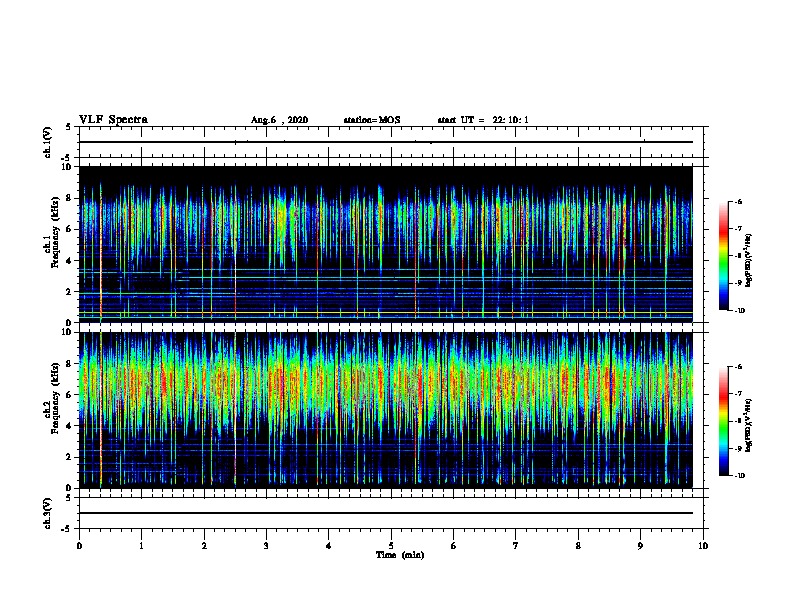The height and width of the screenshot is (612, 792).
Task: Click the ch.1 color scale bar
Action: tap(724, 256)
